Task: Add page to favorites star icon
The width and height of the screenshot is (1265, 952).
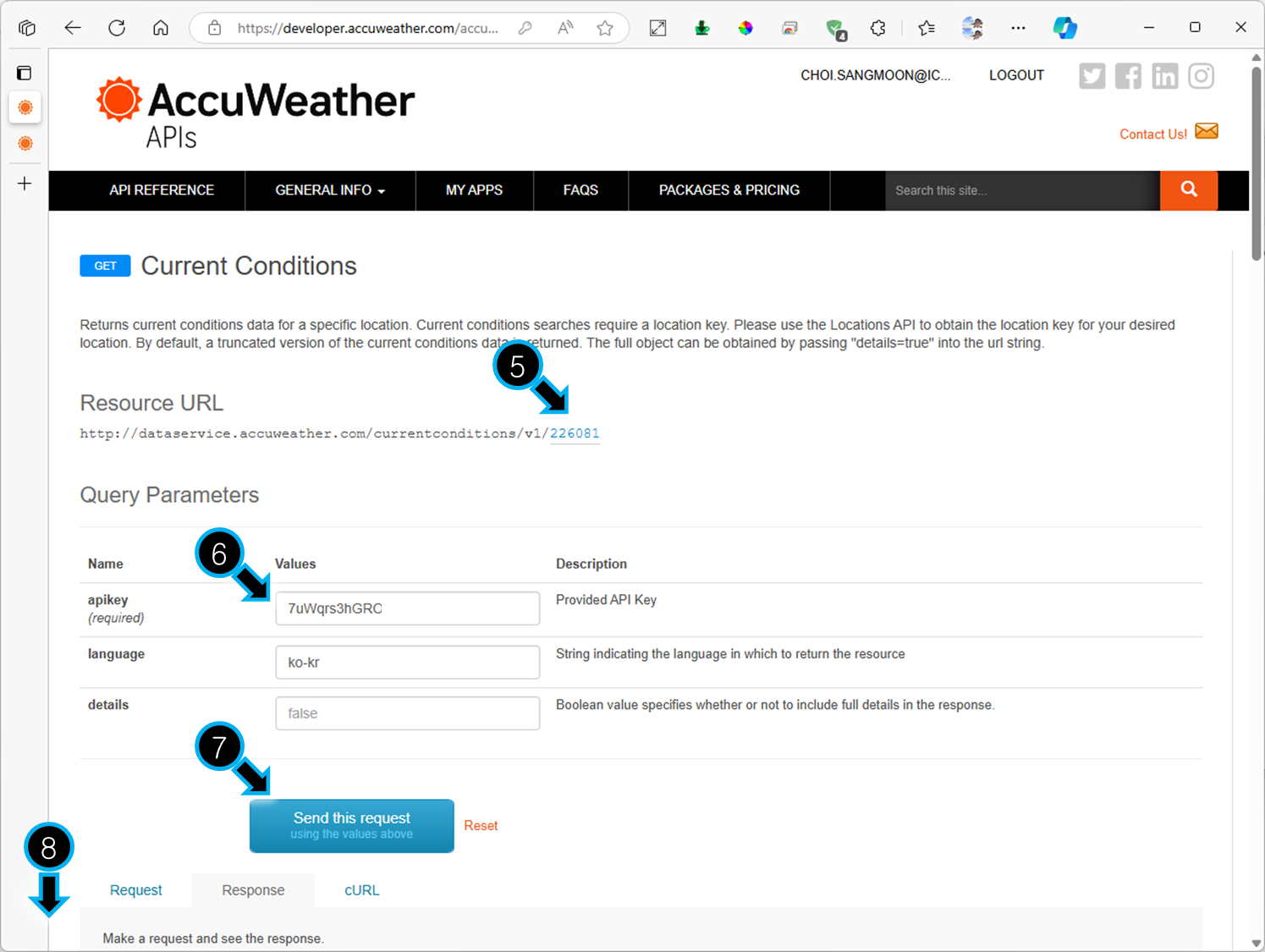Action: [605, 28]
